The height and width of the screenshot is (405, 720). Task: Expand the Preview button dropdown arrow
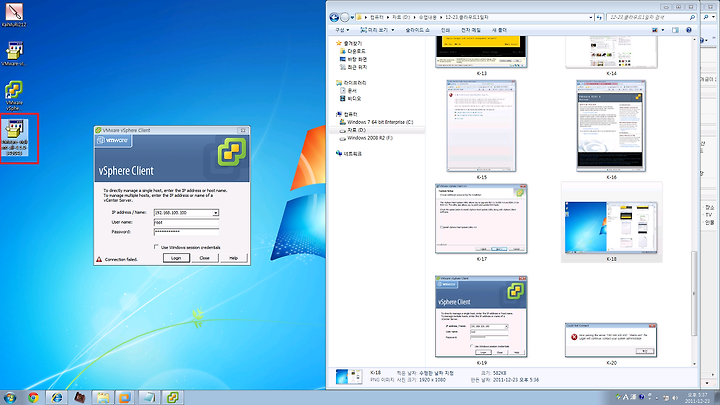[x=393, y=30]
